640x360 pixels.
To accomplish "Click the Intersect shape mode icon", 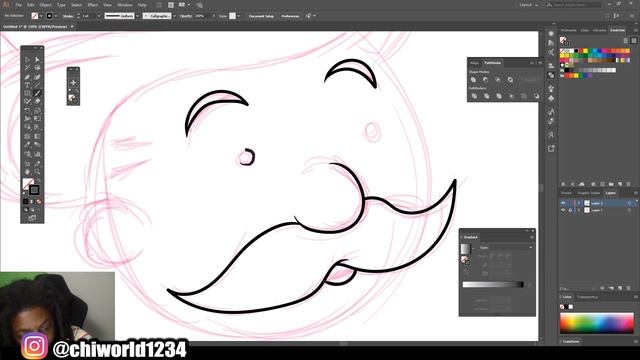I will (x=498, y=80).
